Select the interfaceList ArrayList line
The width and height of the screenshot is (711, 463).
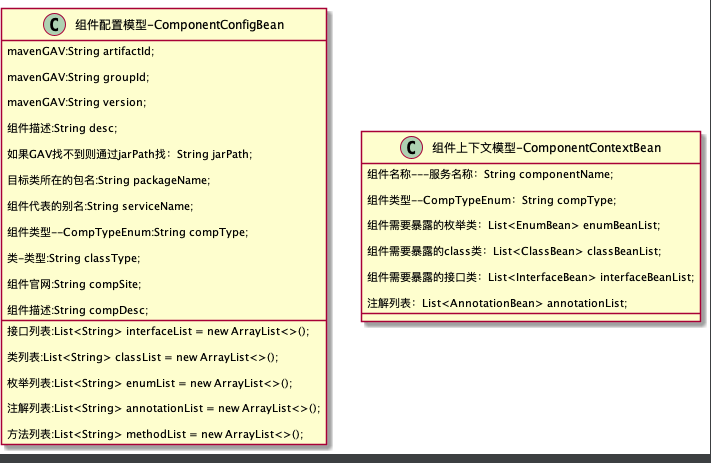(158, 331)
